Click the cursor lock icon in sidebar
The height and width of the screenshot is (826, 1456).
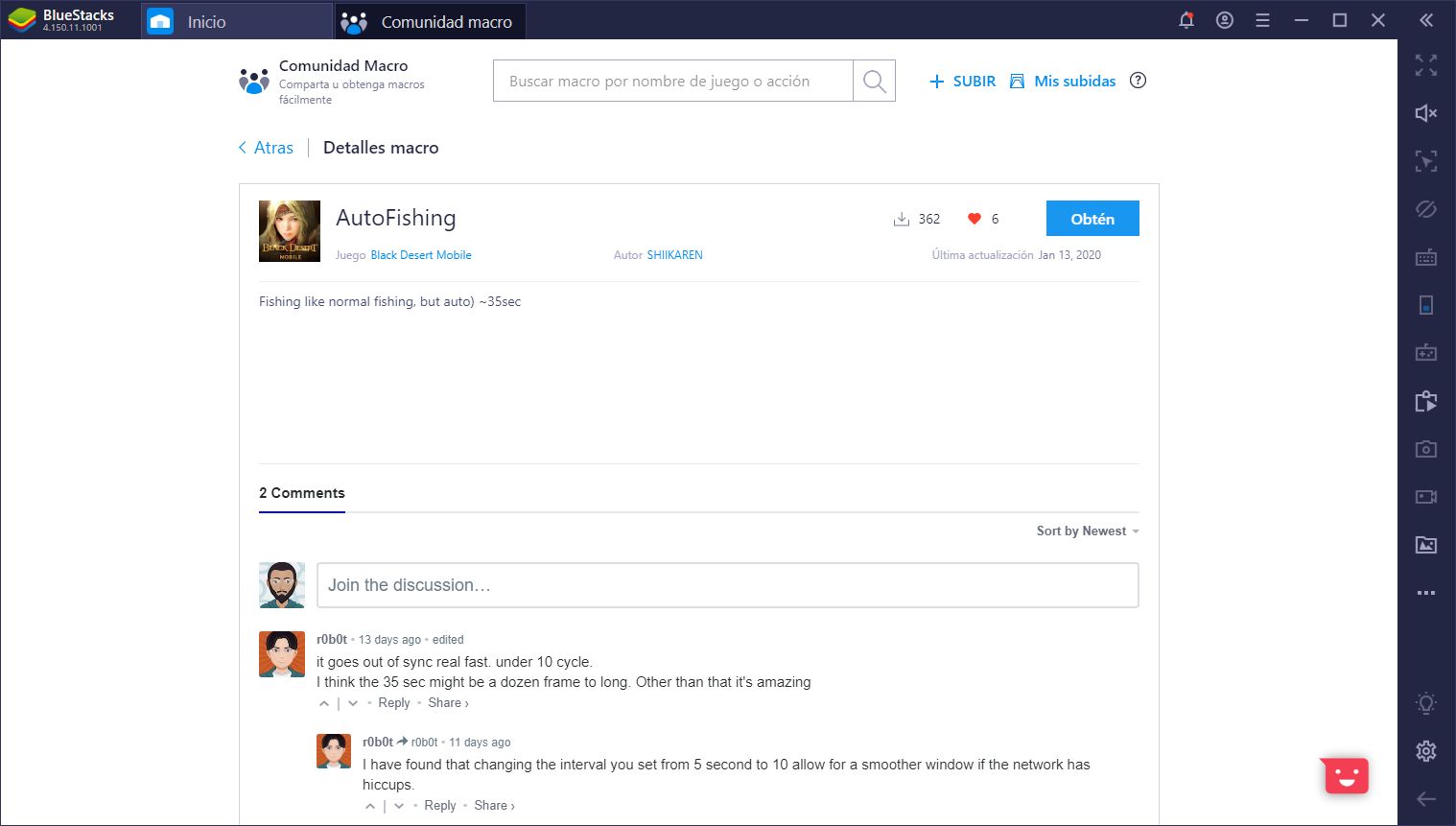1426,161
